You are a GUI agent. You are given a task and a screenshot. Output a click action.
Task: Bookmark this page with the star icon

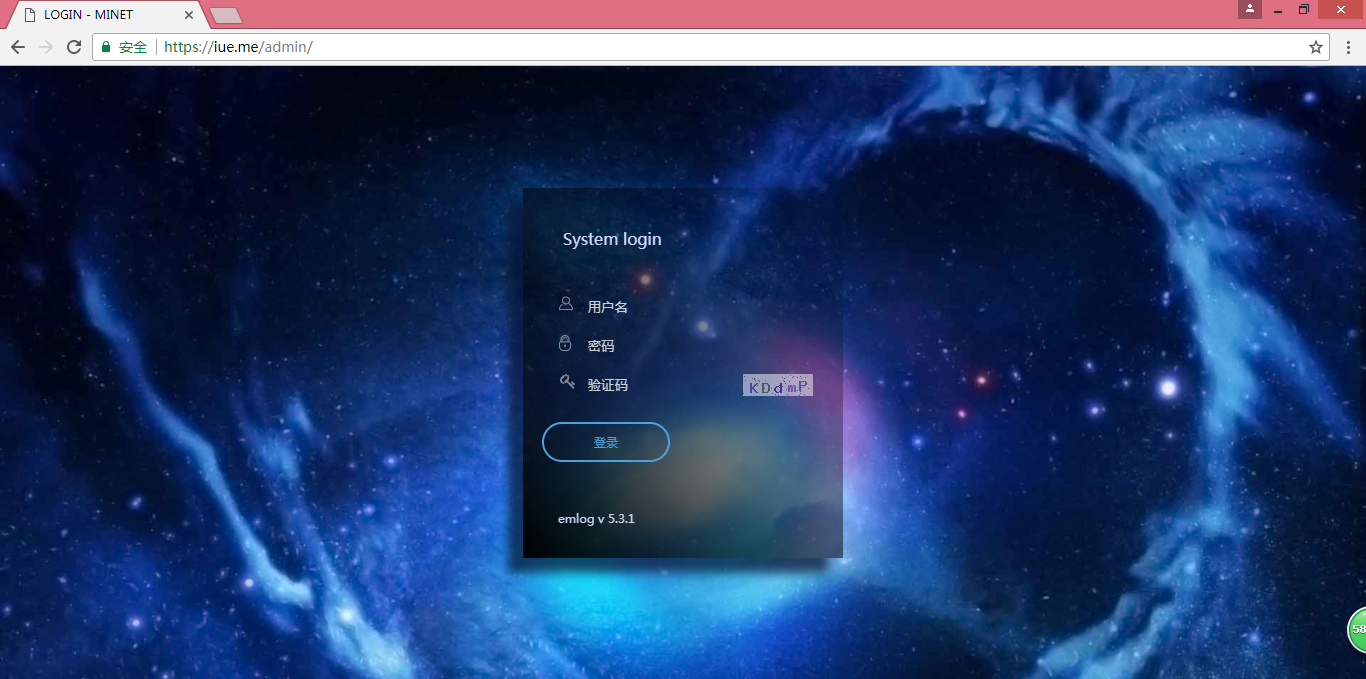1316,47
